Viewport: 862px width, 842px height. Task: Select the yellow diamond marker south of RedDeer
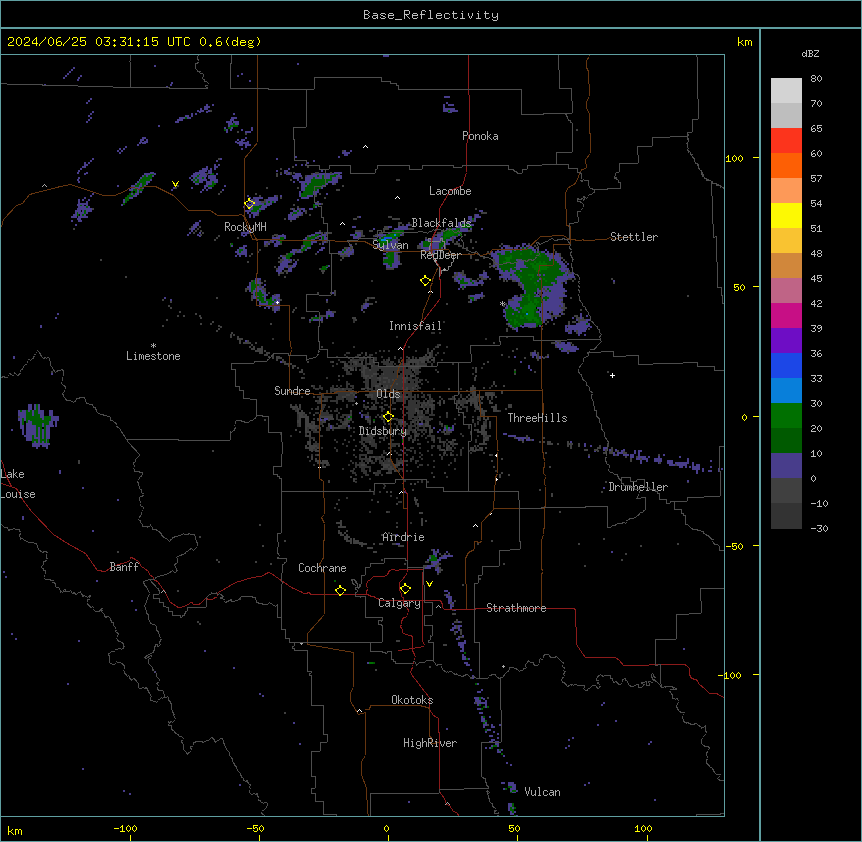click(x=425, y=281)
